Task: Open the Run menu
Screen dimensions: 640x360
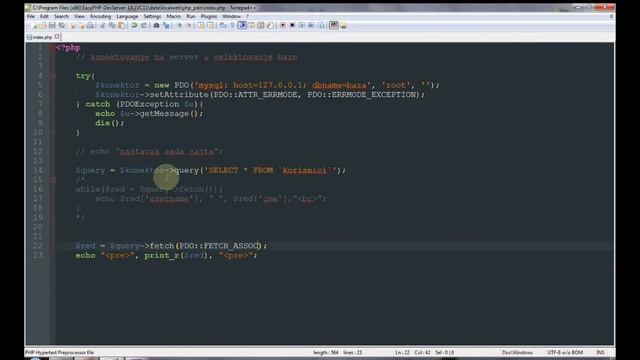Action: tap(191, 16)
